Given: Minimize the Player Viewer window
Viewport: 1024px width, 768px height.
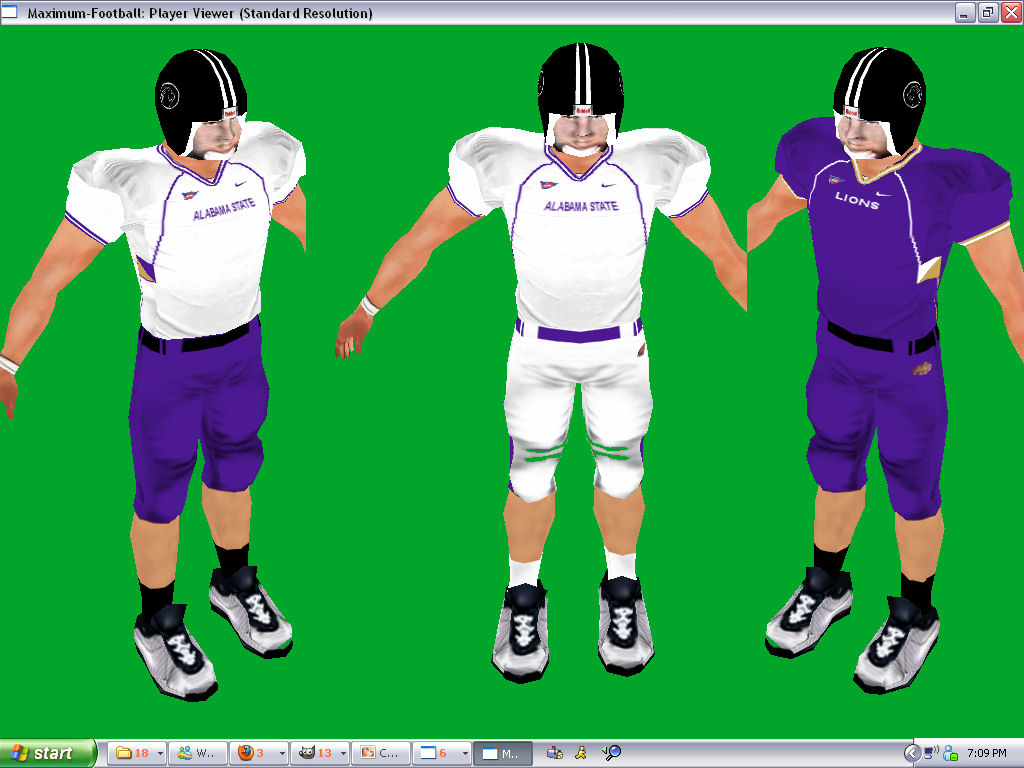Looking at the screenshot, I should [x=965, y=12].
